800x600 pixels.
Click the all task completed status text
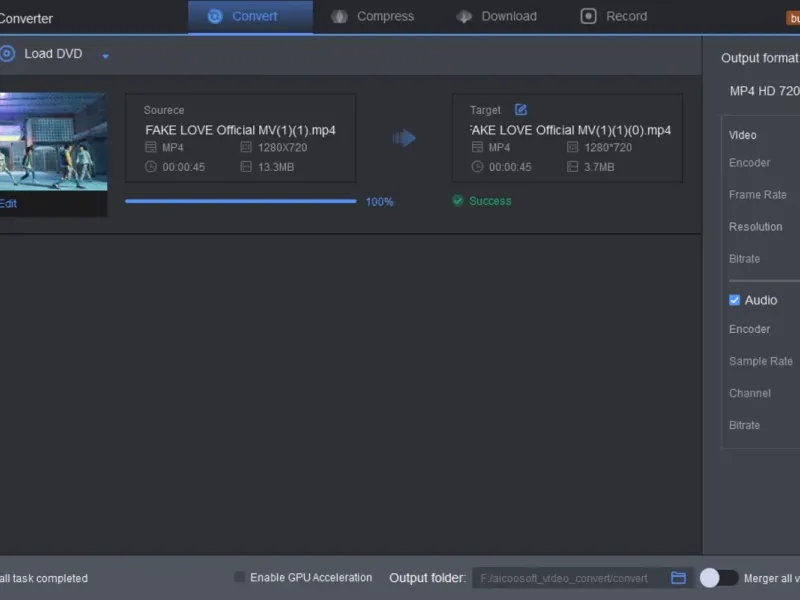(x=44, y=578)
